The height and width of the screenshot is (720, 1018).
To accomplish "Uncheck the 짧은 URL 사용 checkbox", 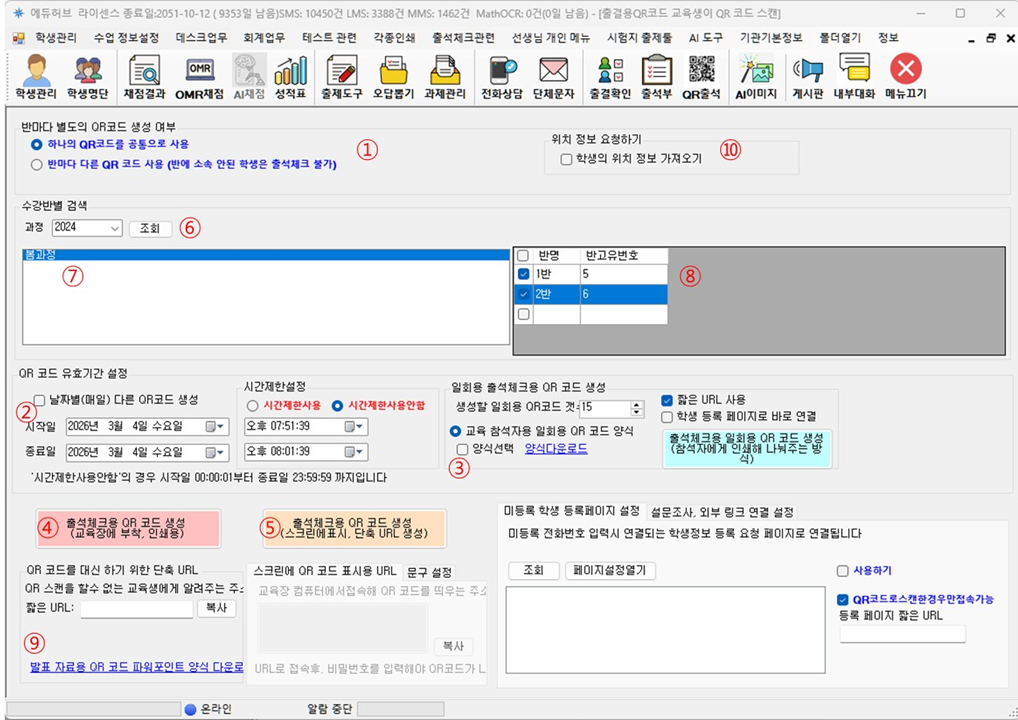I will (x=667, y=400).
